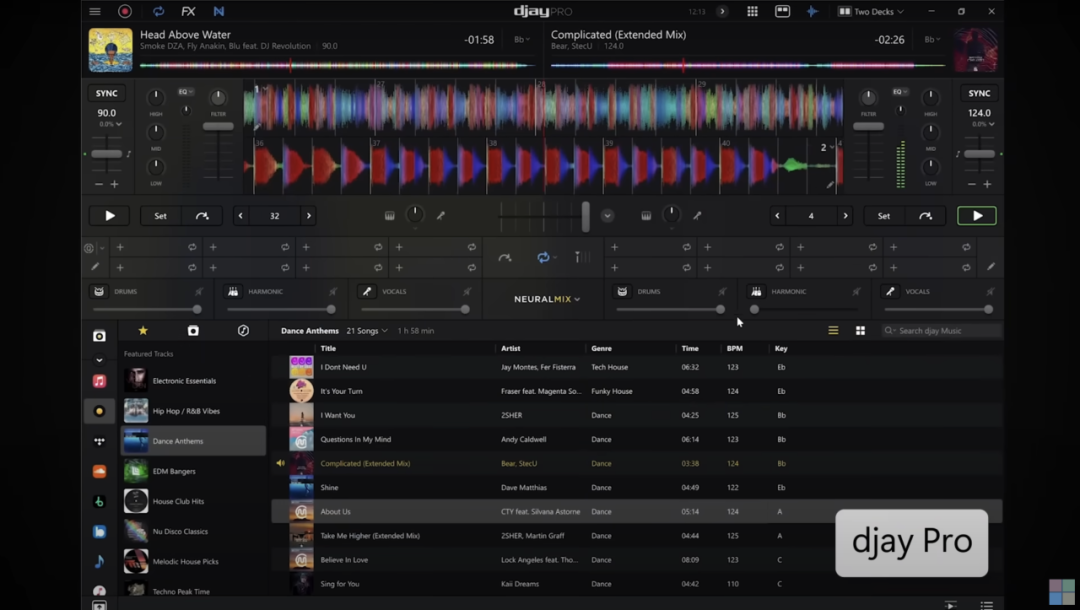Open the FX panel
Image resolution: width=1080 pixels, height=610 pixels.
point(188,11)
